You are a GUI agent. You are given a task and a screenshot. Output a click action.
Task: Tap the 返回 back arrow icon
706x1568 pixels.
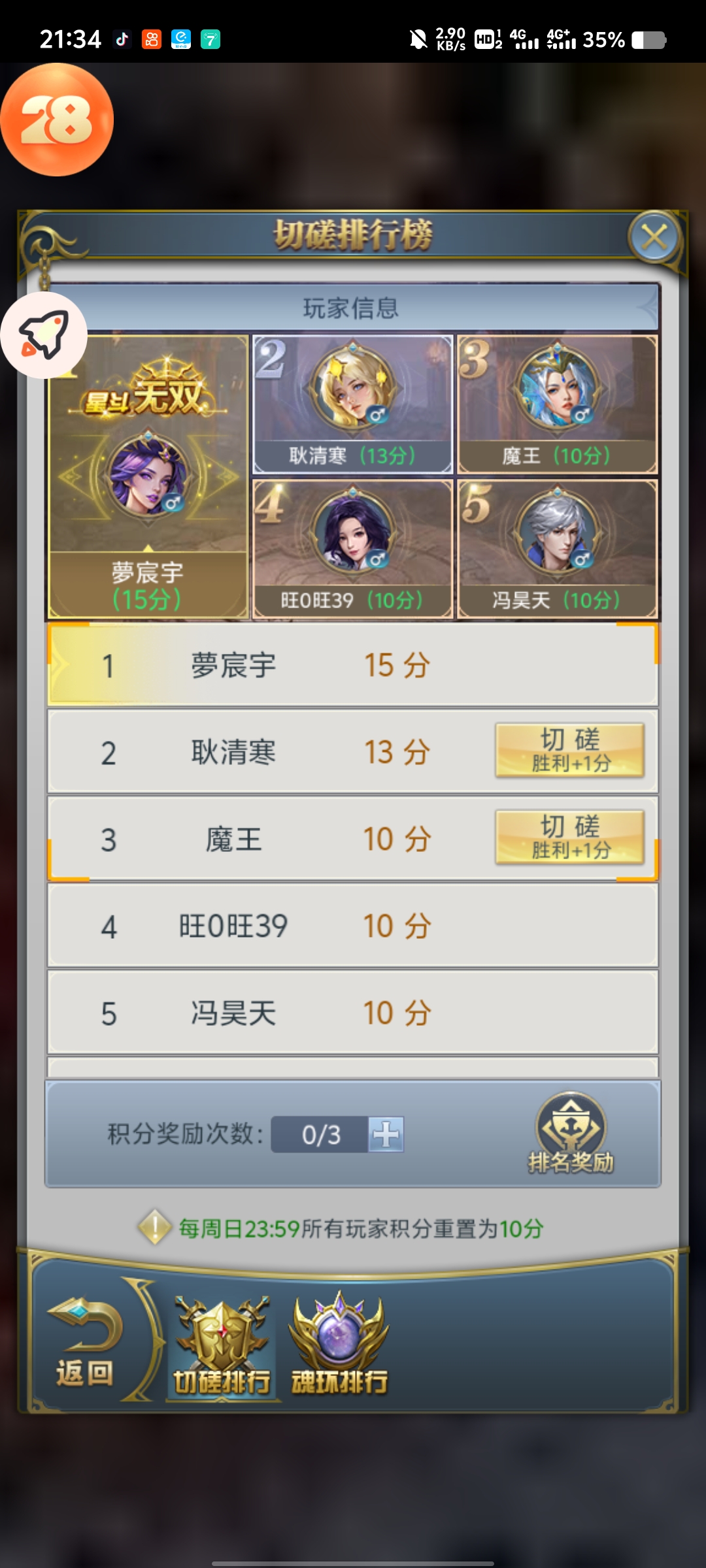pyautogui.click(x=85, y=1343)
